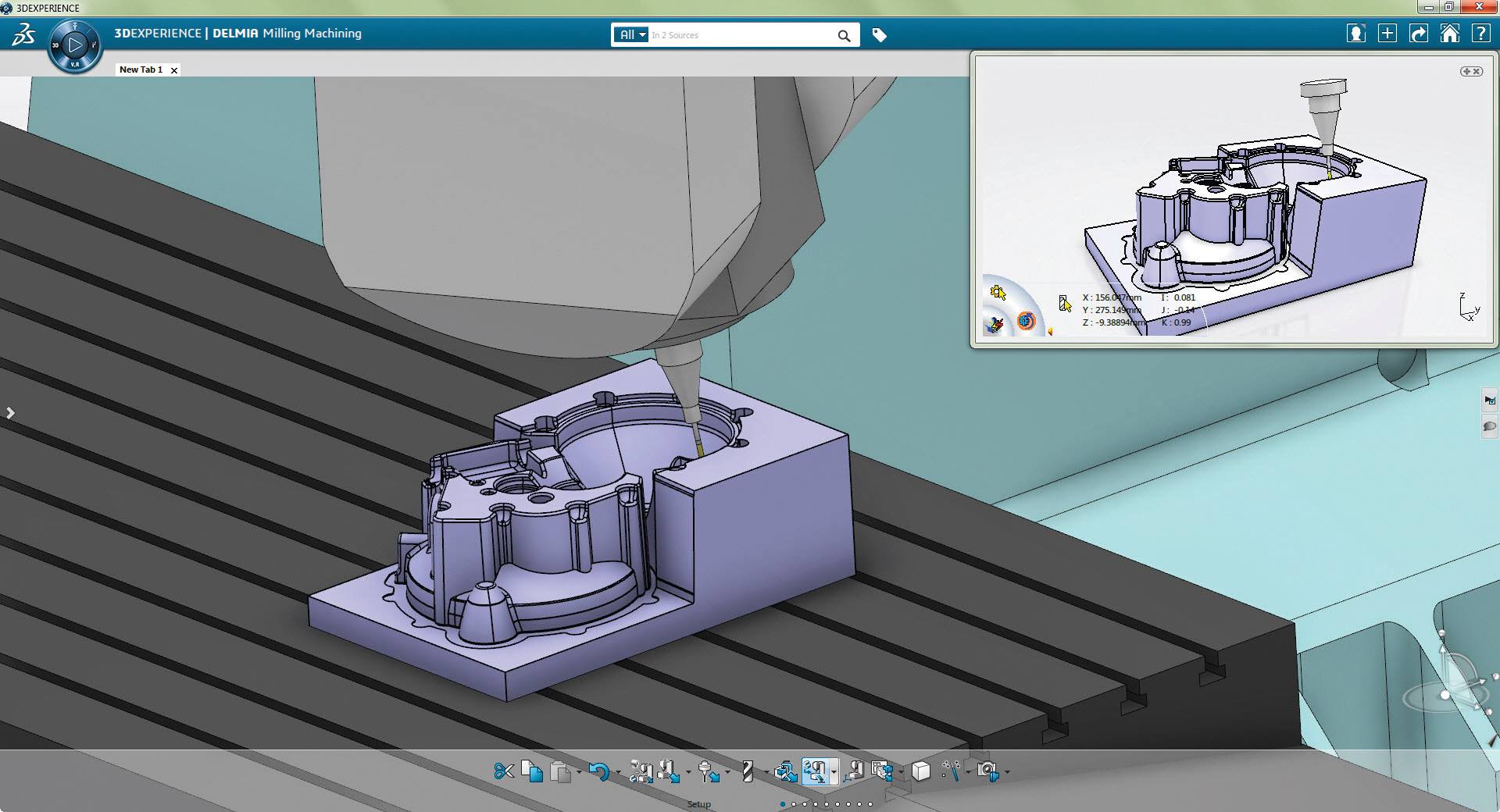Screen dimensions: 1500x812
Task: Select the seventh action bar page dot
Action: pyautogui.click(x=848, y=804)
